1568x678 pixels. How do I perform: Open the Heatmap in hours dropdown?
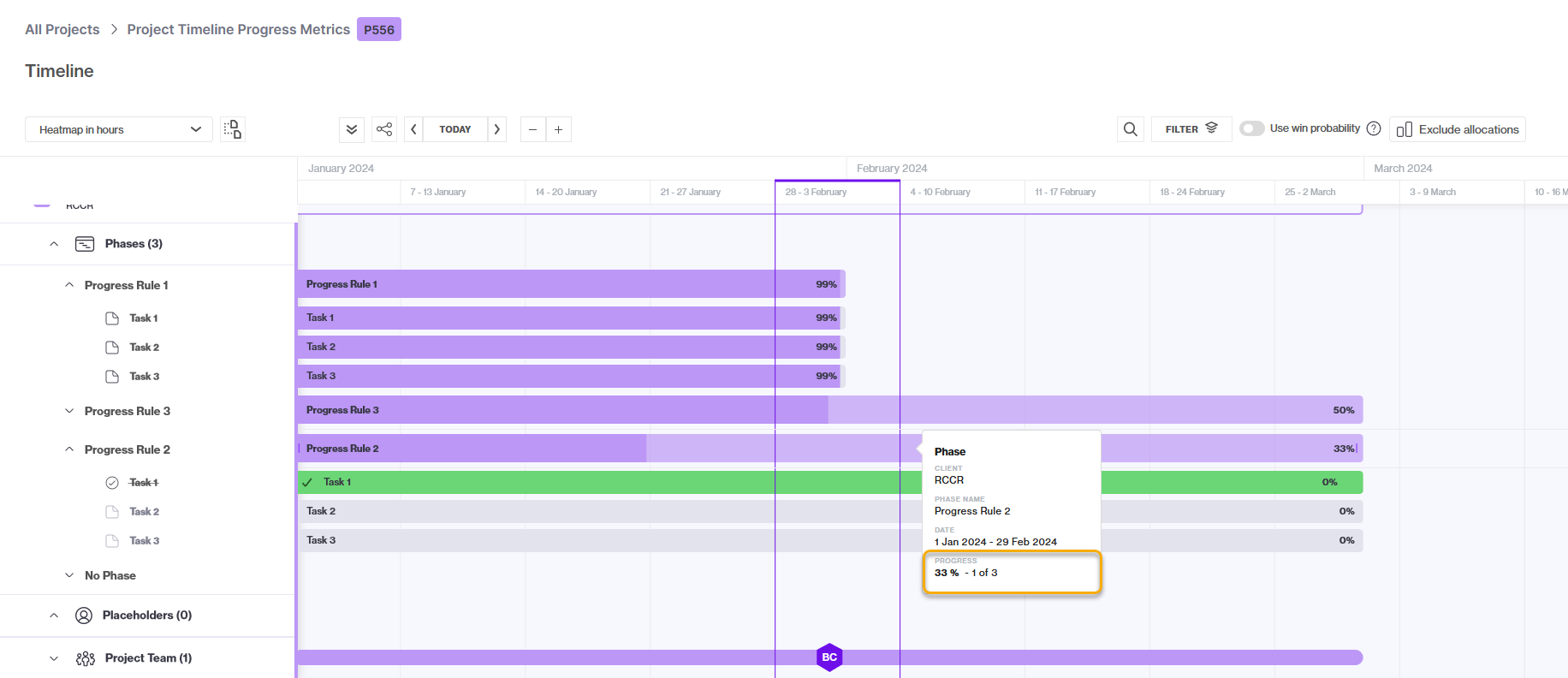(118, 129)
